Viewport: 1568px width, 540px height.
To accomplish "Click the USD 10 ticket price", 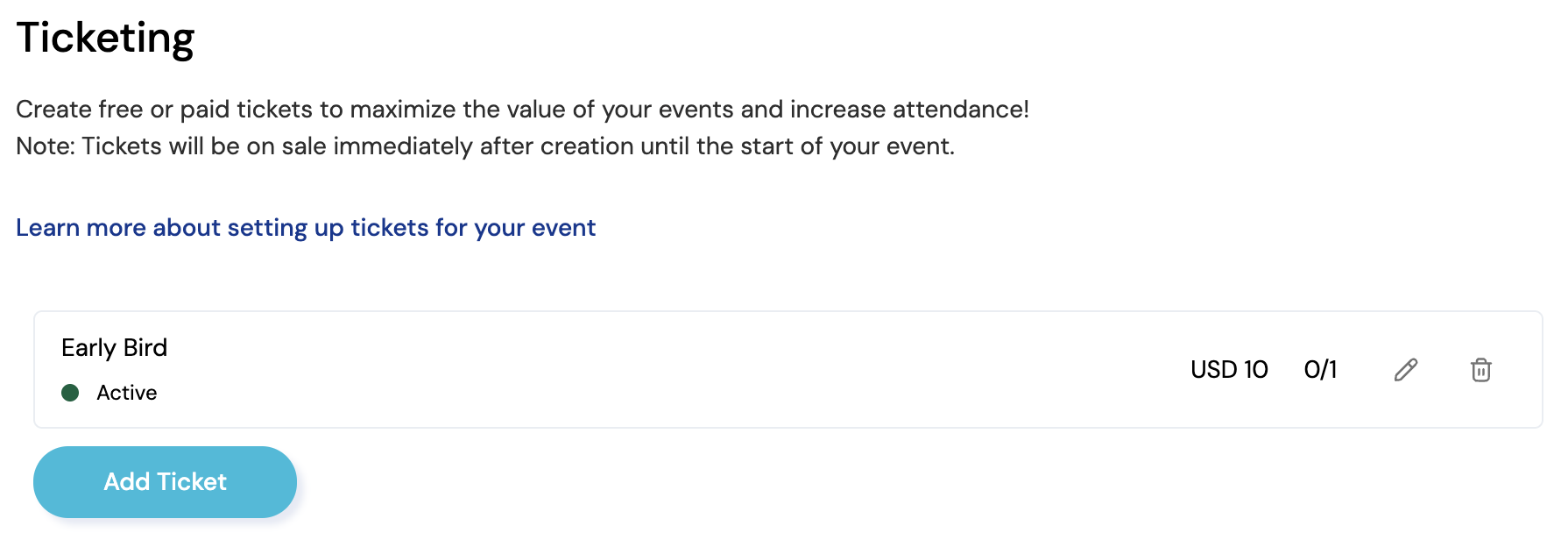I will (1229, 370).
